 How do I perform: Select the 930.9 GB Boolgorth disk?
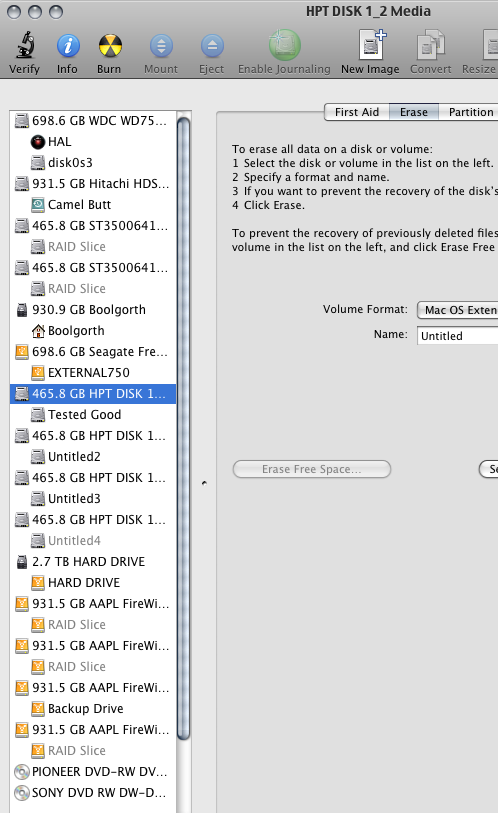click(x=93, y=310)
